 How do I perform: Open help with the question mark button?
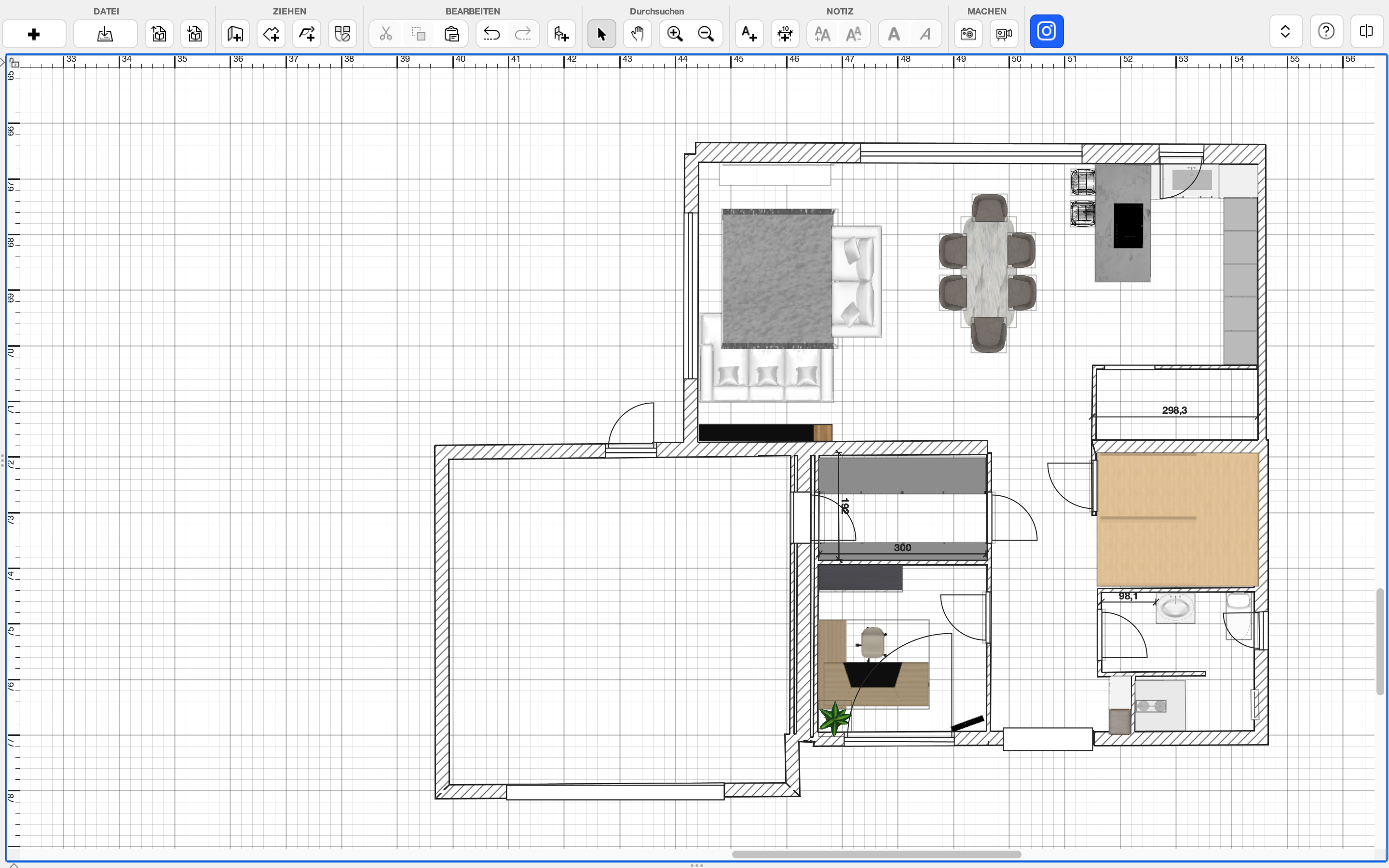point(1326,31)
